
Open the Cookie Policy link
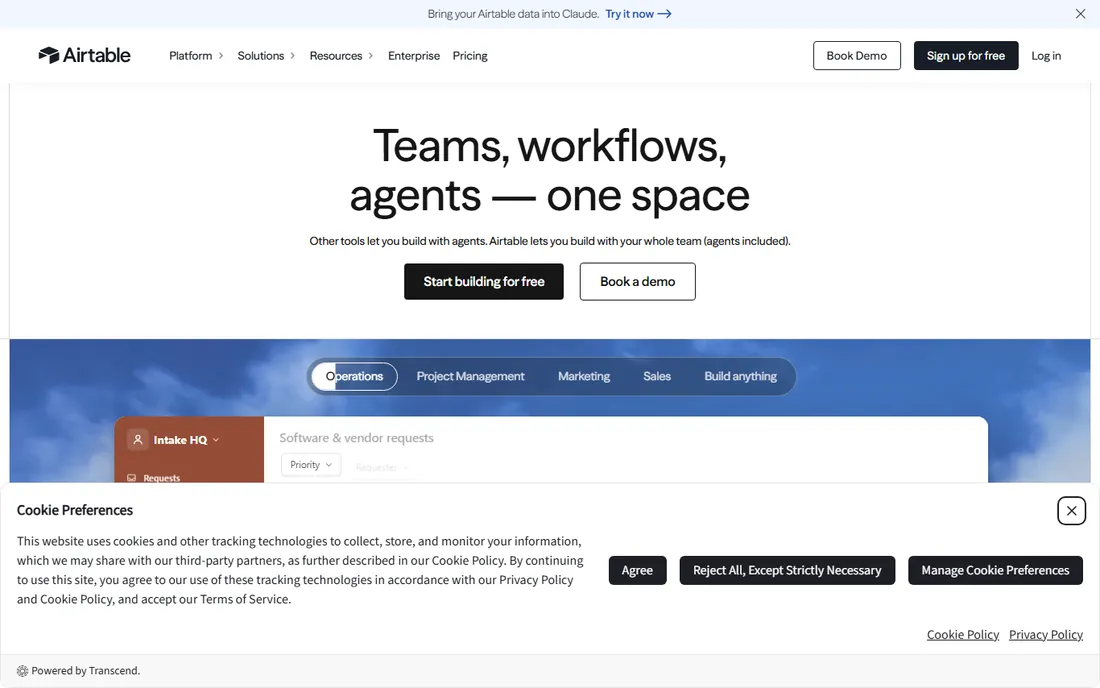click(x=962, y=635)
